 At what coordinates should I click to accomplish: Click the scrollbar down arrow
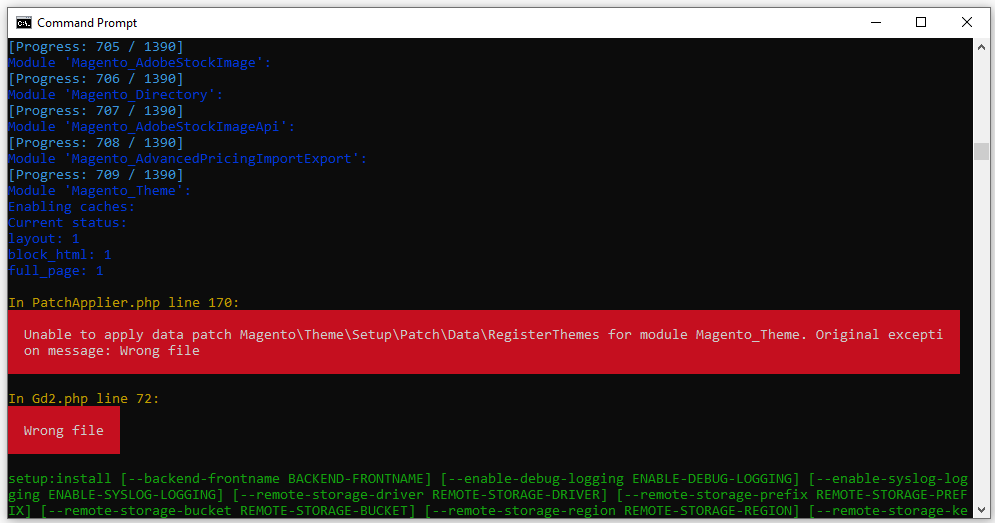pos(981,510)
